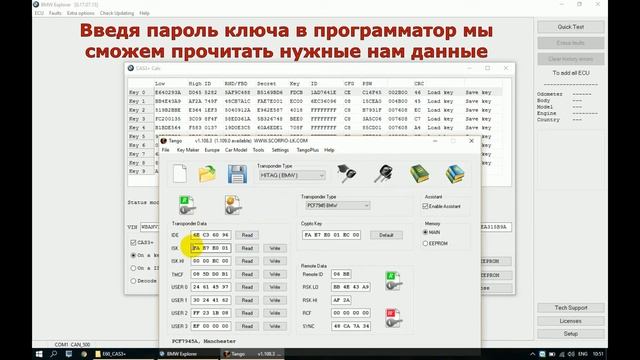Screen dimensions: 640x360
Task: Click the Write button for USER 1
Action: [x=275, y=300]
